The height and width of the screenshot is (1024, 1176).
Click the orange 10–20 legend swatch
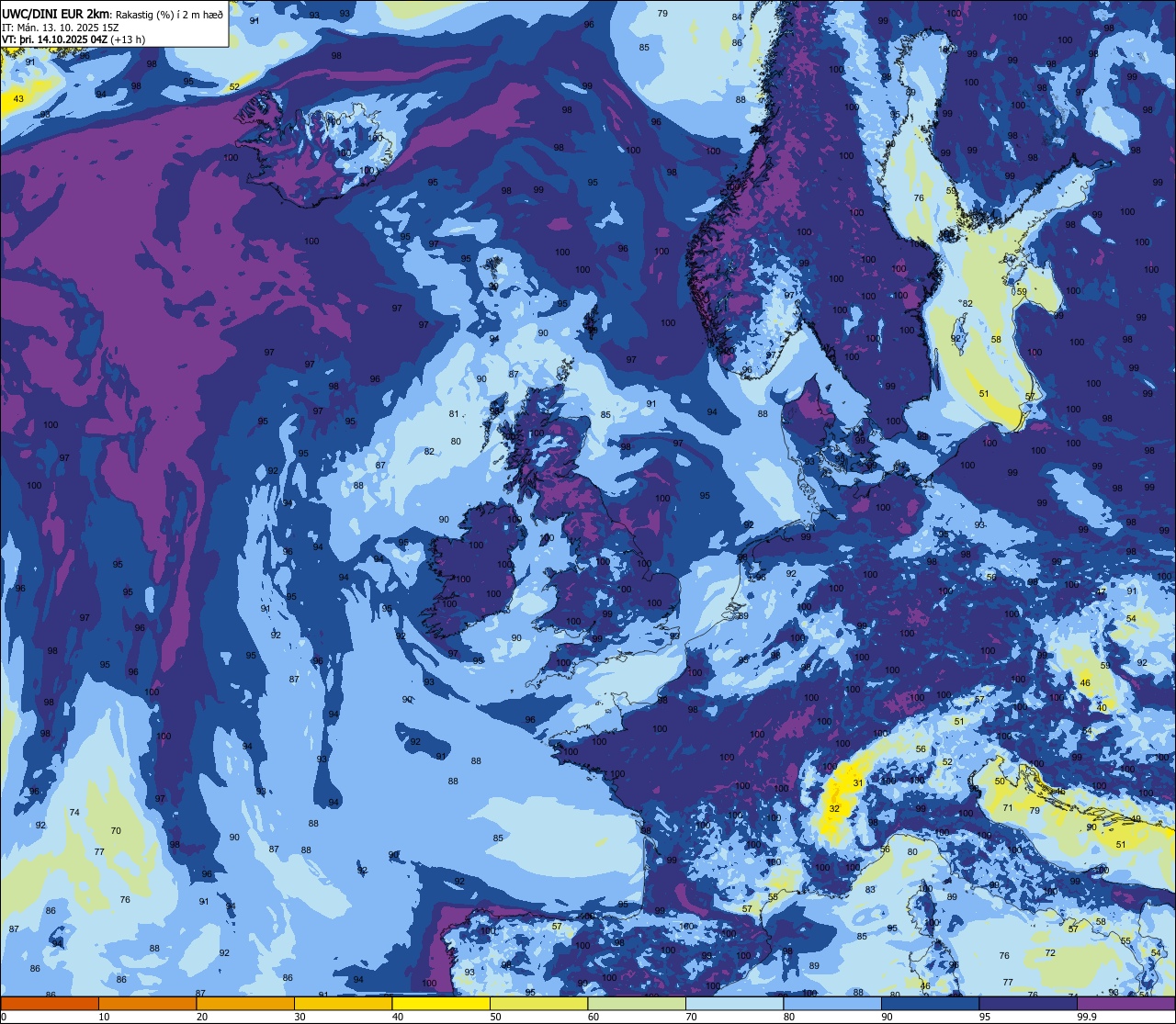click(x=147, y=1003)
